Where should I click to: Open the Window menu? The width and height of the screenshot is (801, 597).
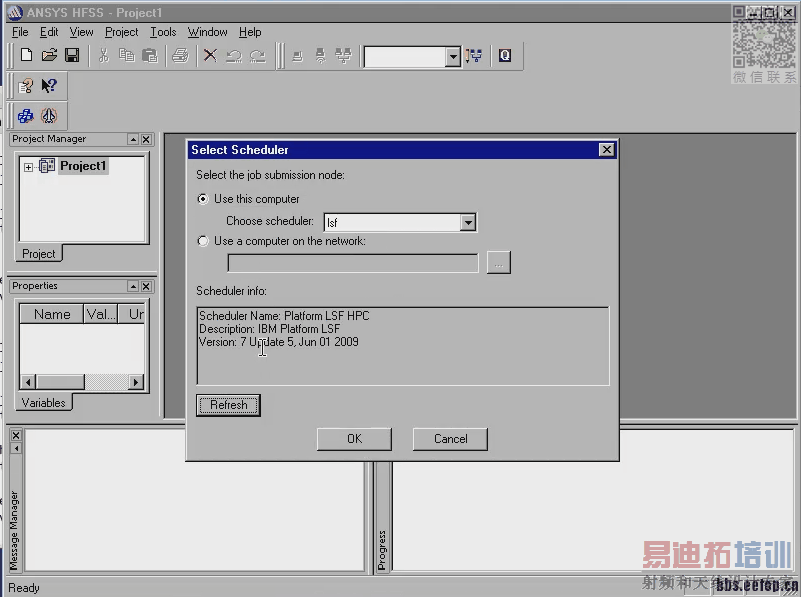coord(207,32)
